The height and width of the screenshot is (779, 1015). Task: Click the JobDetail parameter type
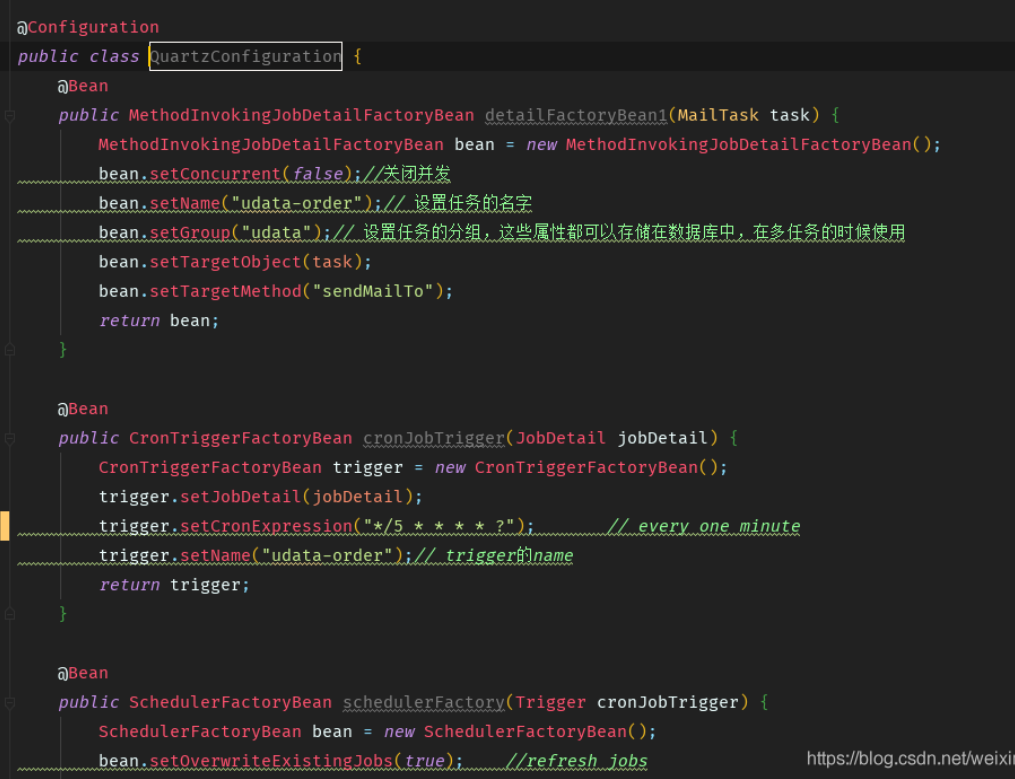561,438
